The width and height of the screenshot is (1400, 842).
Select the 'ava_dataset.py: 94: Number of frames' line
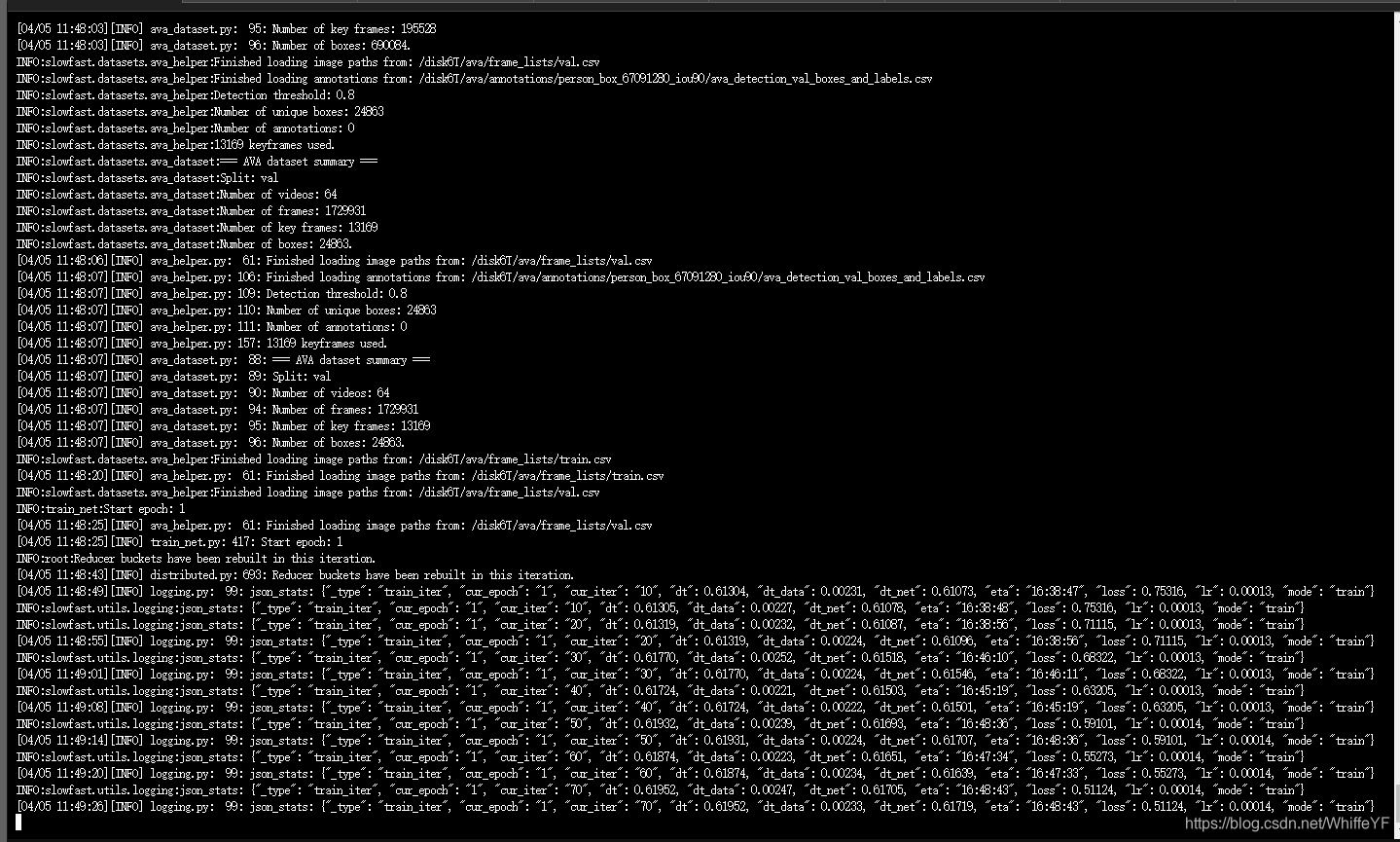coord(217,410)
